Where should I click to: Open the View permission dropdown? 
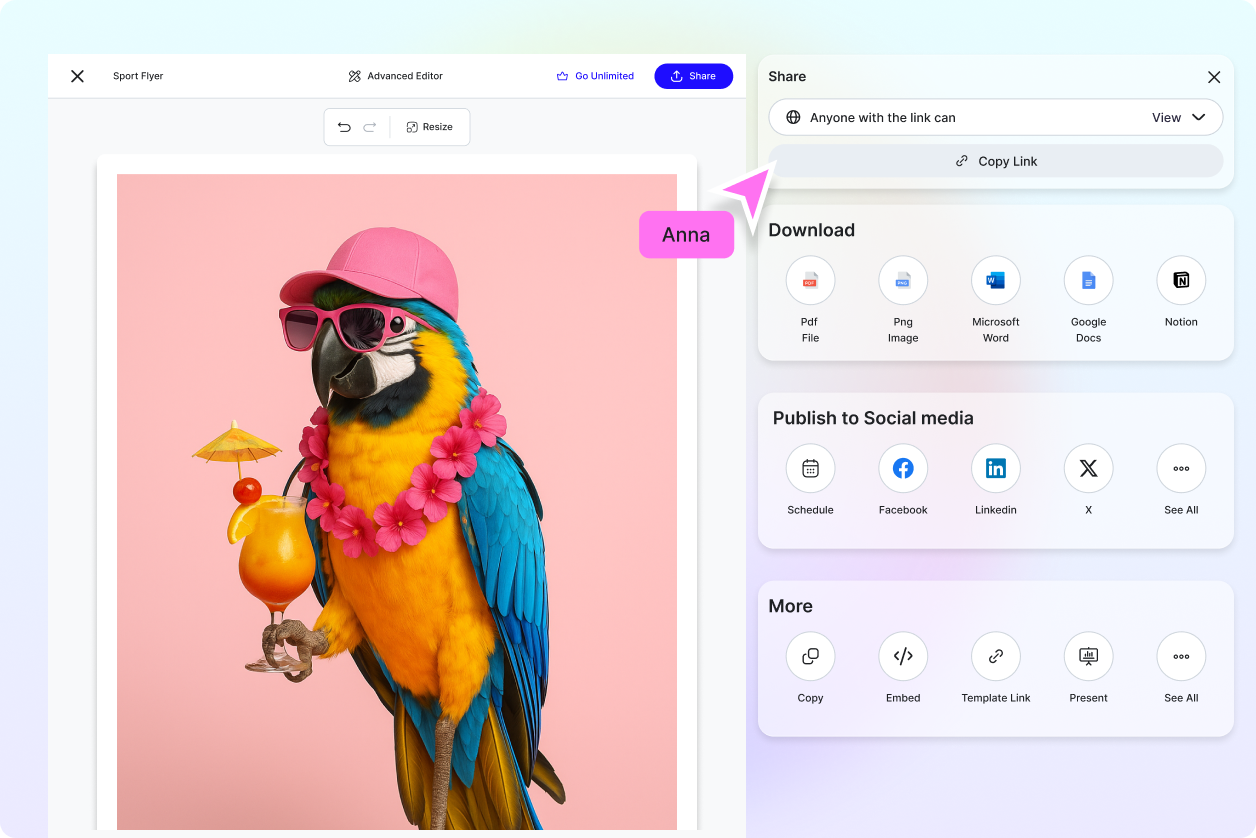coord(1179,117)
